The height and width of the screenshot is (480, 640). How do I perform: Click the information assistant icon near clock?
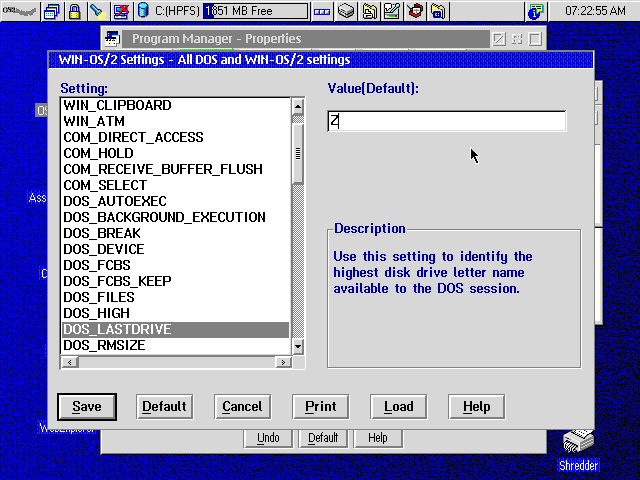pyautogui.click(x=536, y=11)
